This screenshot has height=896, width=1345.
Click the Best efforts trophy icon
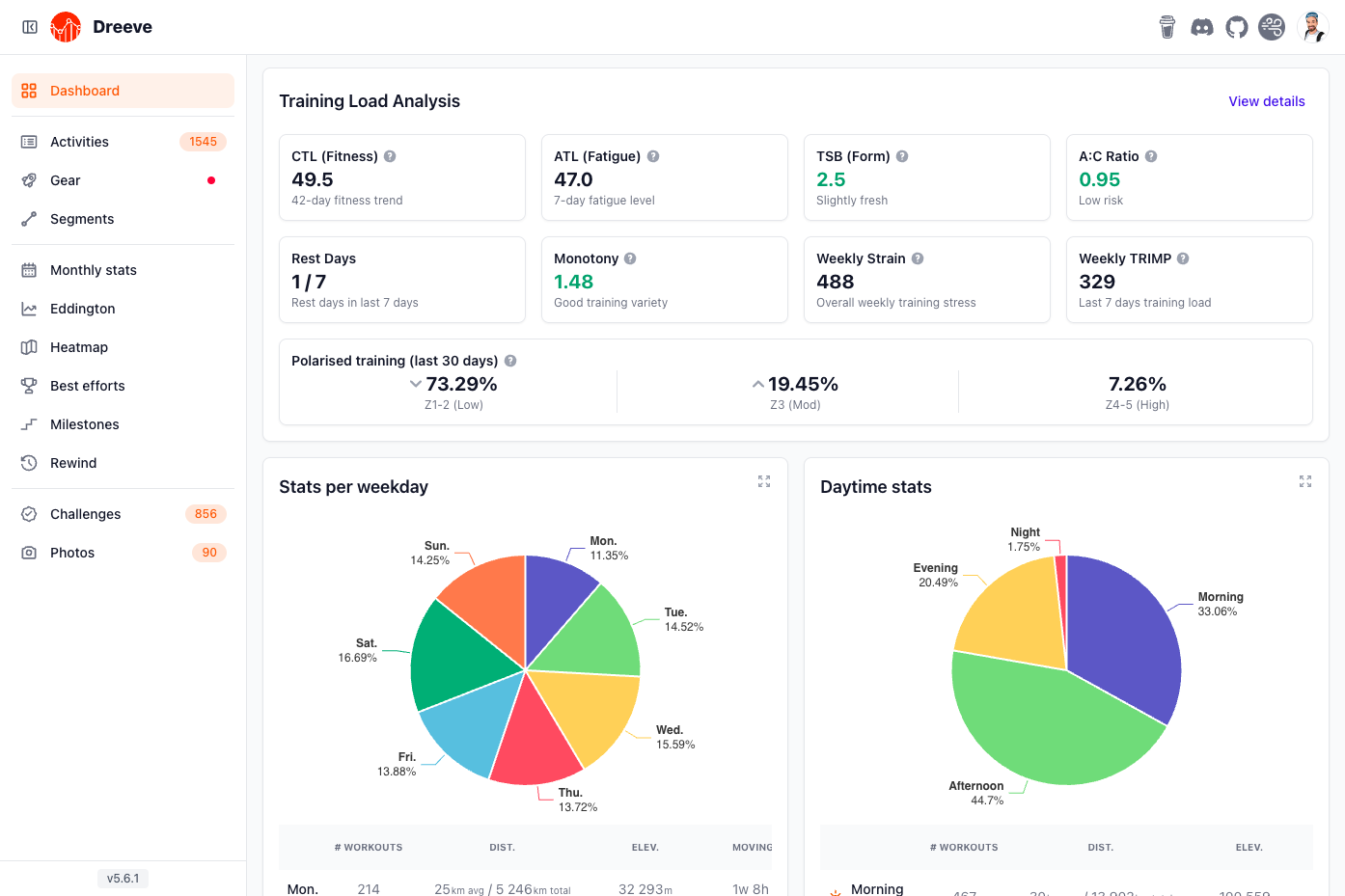(x=29, y=386)
